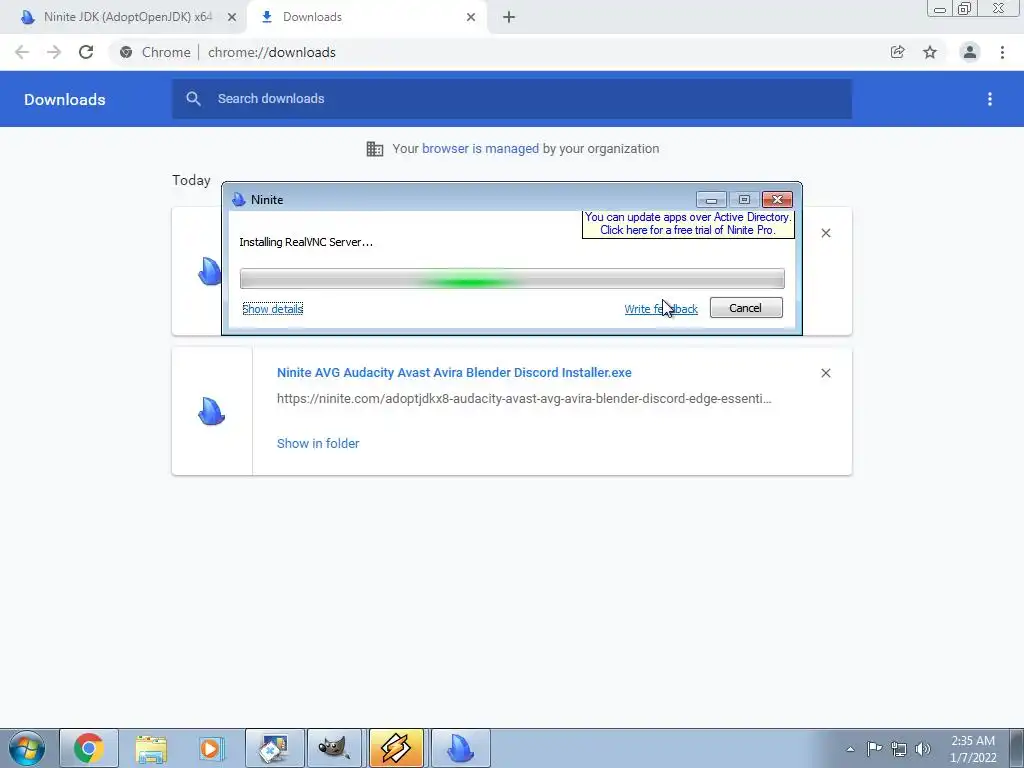Click the Downloads page heading
The height and width of the screenshot is (768, 1024).
click(x=65, y=99)
